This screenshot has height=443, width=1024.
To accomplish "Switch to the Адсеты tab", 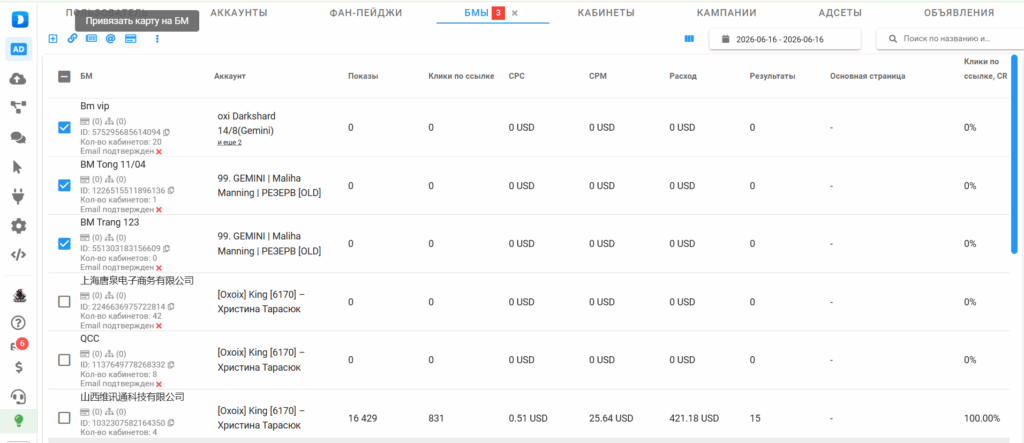I will pyautogui.click(x=840, y=12).
